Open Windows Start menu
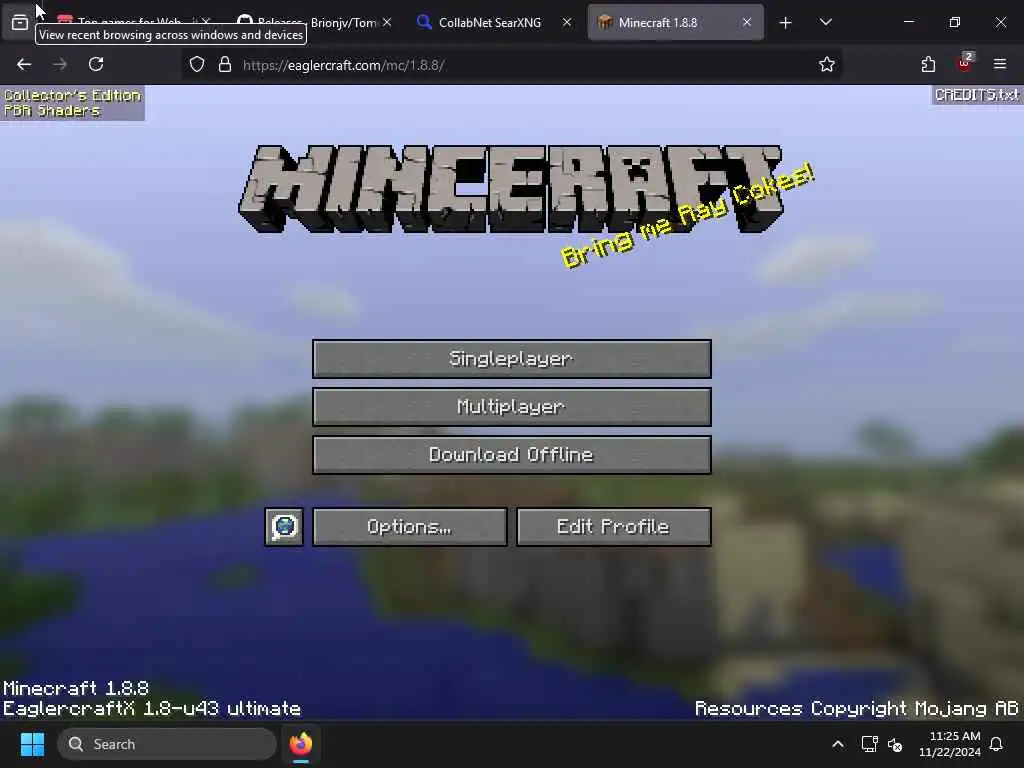1024x768 pixels. [32, 744]
